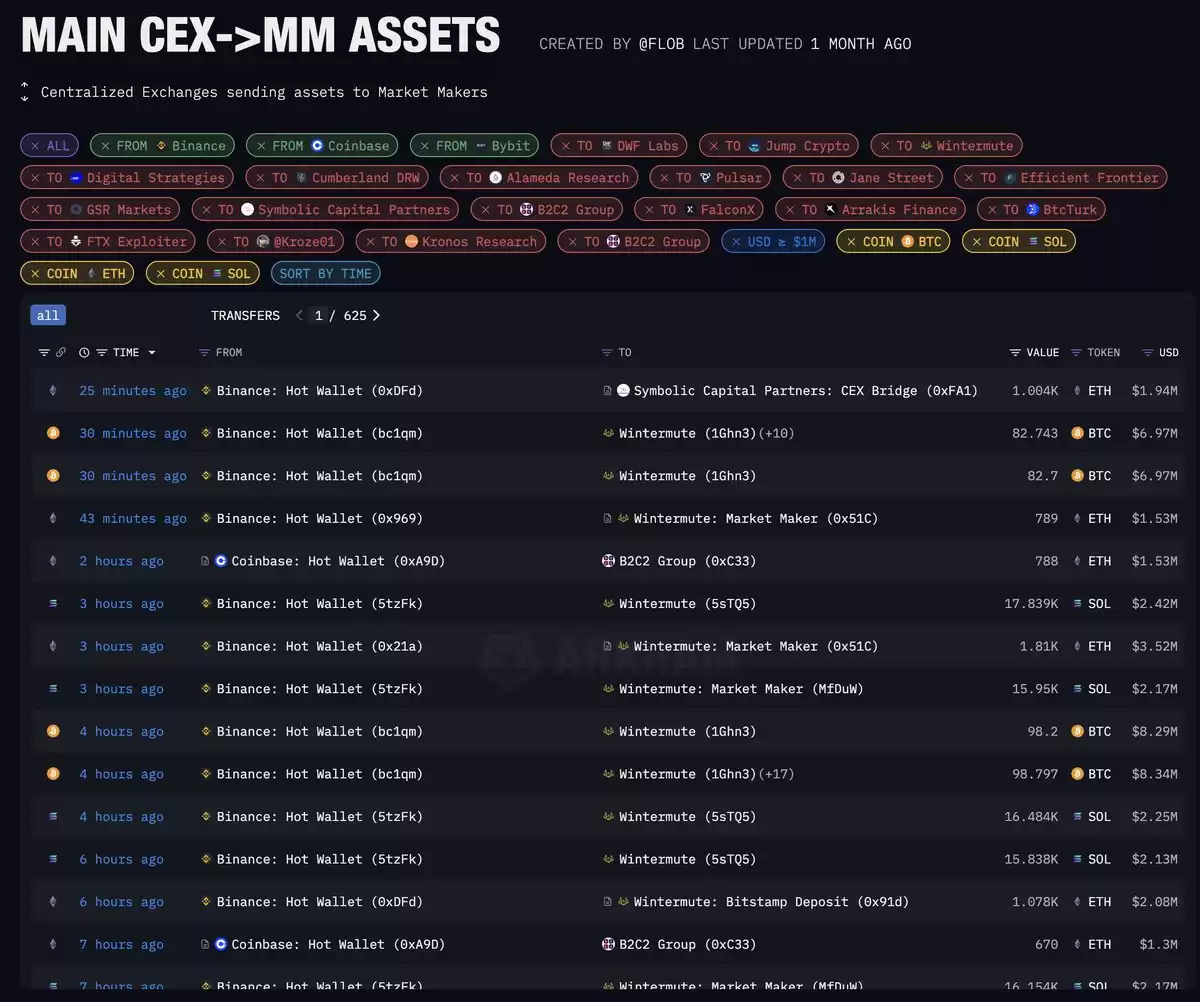Open the TIME sort dropdown caret
The width and height of the screenshot is (1200, 1002).
[x=152, y=353]
